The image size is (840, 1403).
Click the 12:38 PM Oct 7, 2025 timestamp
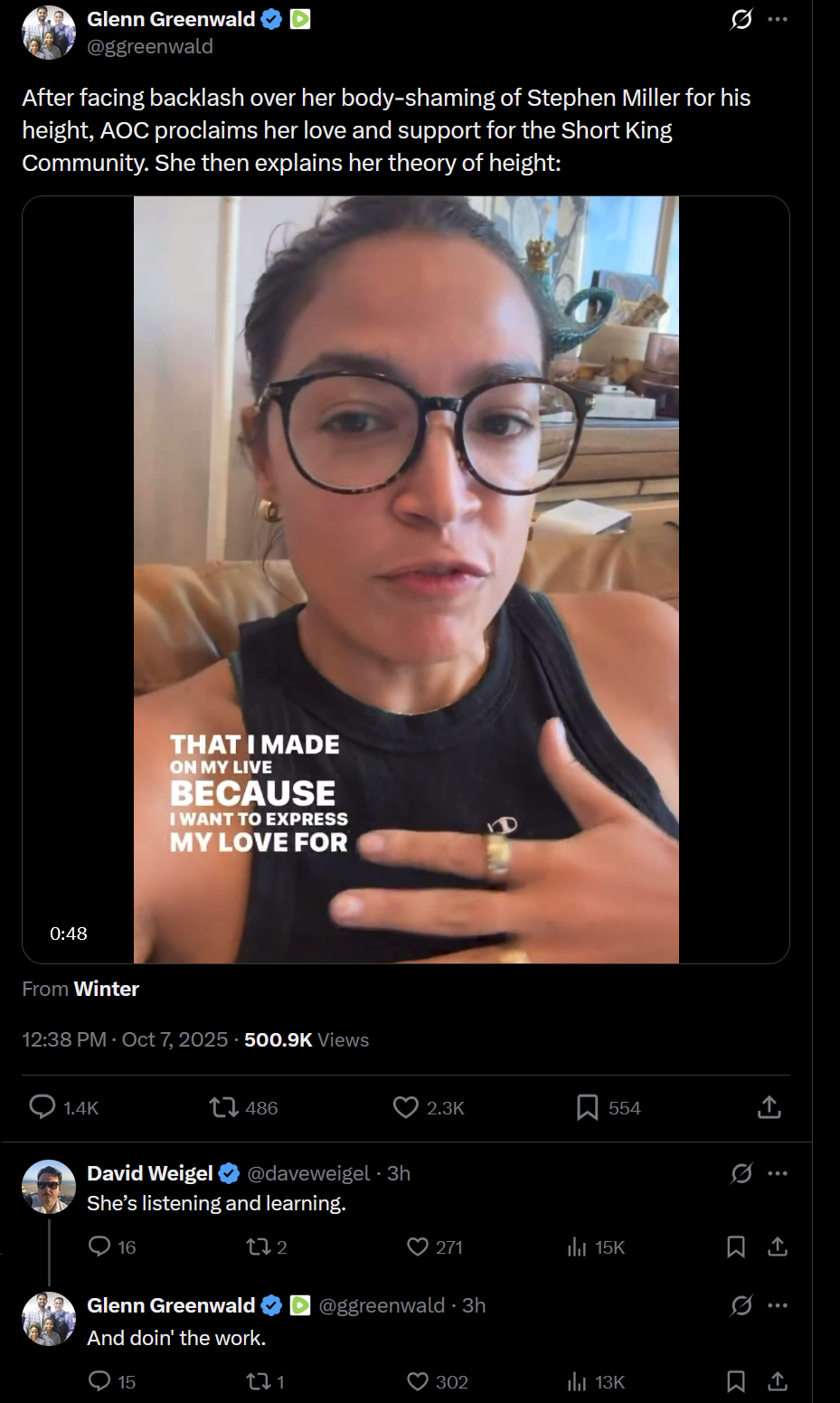tap(125, 1039)
